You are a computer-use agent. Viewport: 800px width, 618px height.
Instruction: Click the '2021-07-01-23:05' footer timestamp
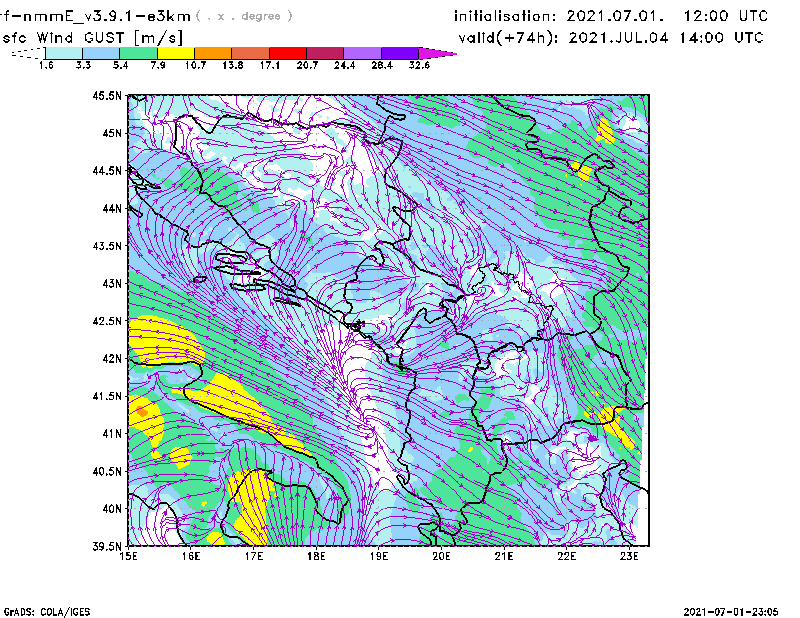(x=731, y=612)
